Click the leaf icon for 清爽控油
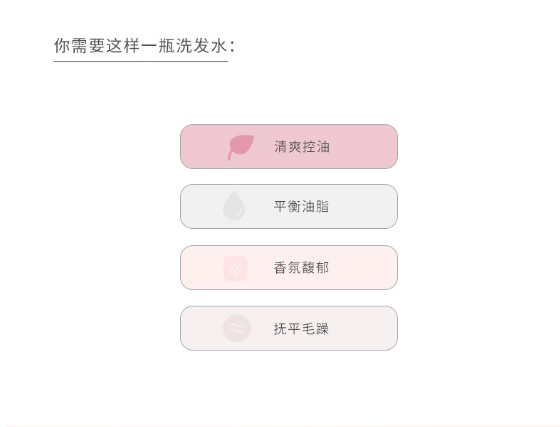The image size is (560, 427). tap(241, 147)
